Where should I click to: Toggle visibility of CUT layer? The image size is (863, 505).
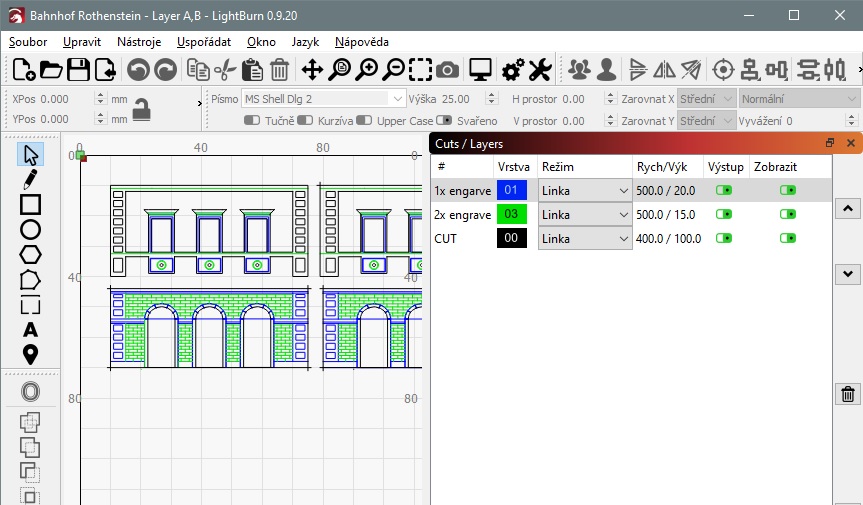tap(789, 238)
